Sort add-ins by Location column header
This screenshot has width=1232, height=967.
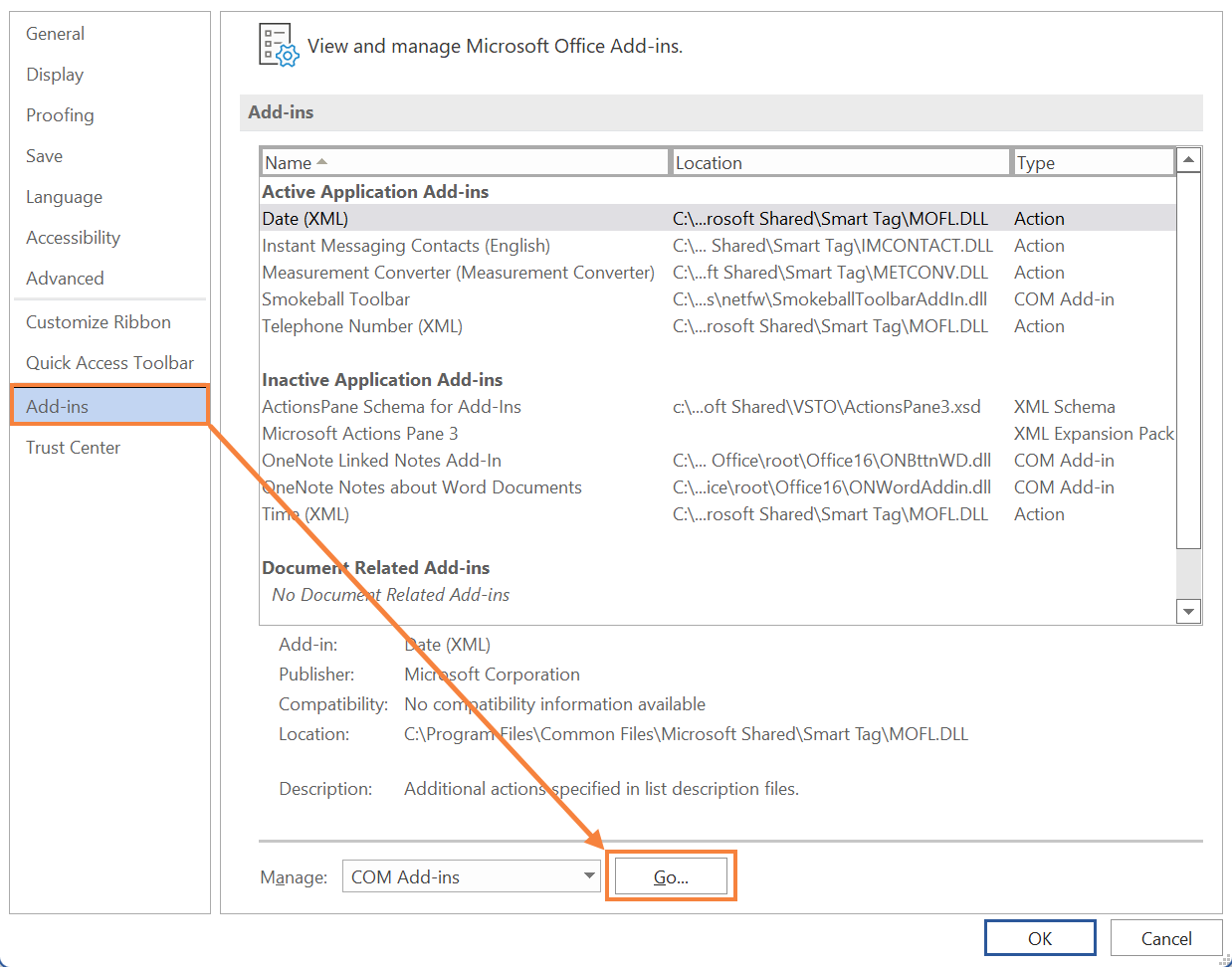(840, 162)
